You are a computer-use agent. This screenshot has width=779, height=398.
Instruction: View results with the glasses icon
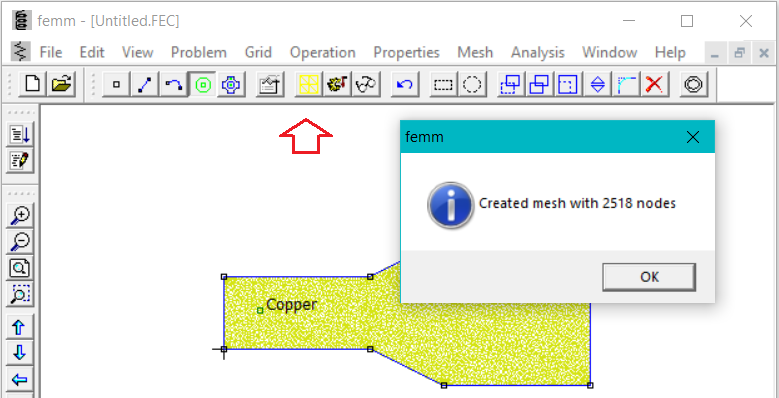(x=366, y=84)
